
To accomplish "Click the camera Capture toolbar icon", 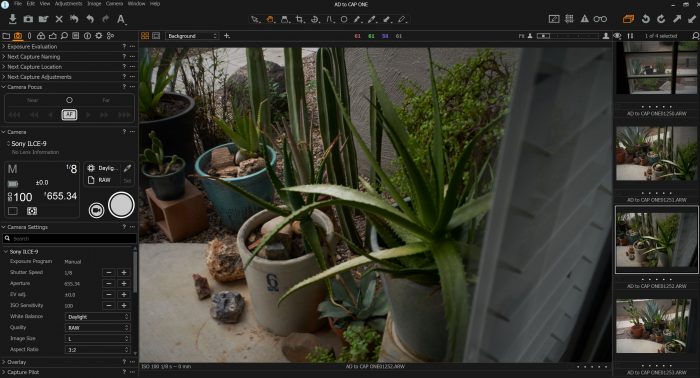I will tap(28, 19).
